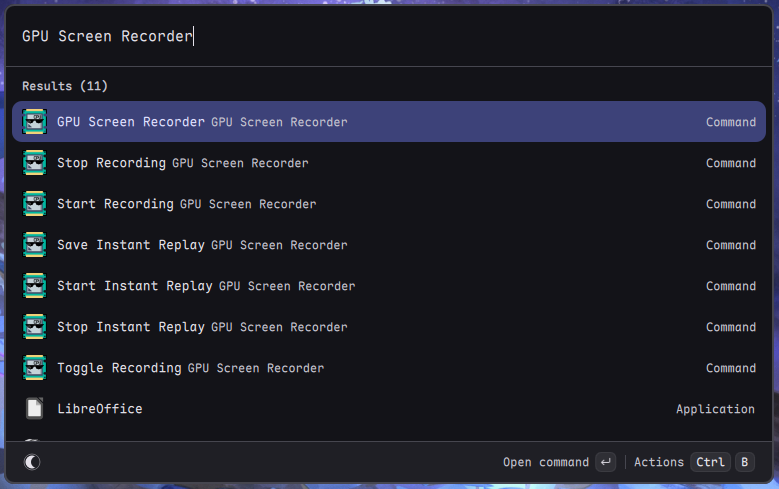Select the Start Recording command
Screen dimensions: 779x489
389,204
